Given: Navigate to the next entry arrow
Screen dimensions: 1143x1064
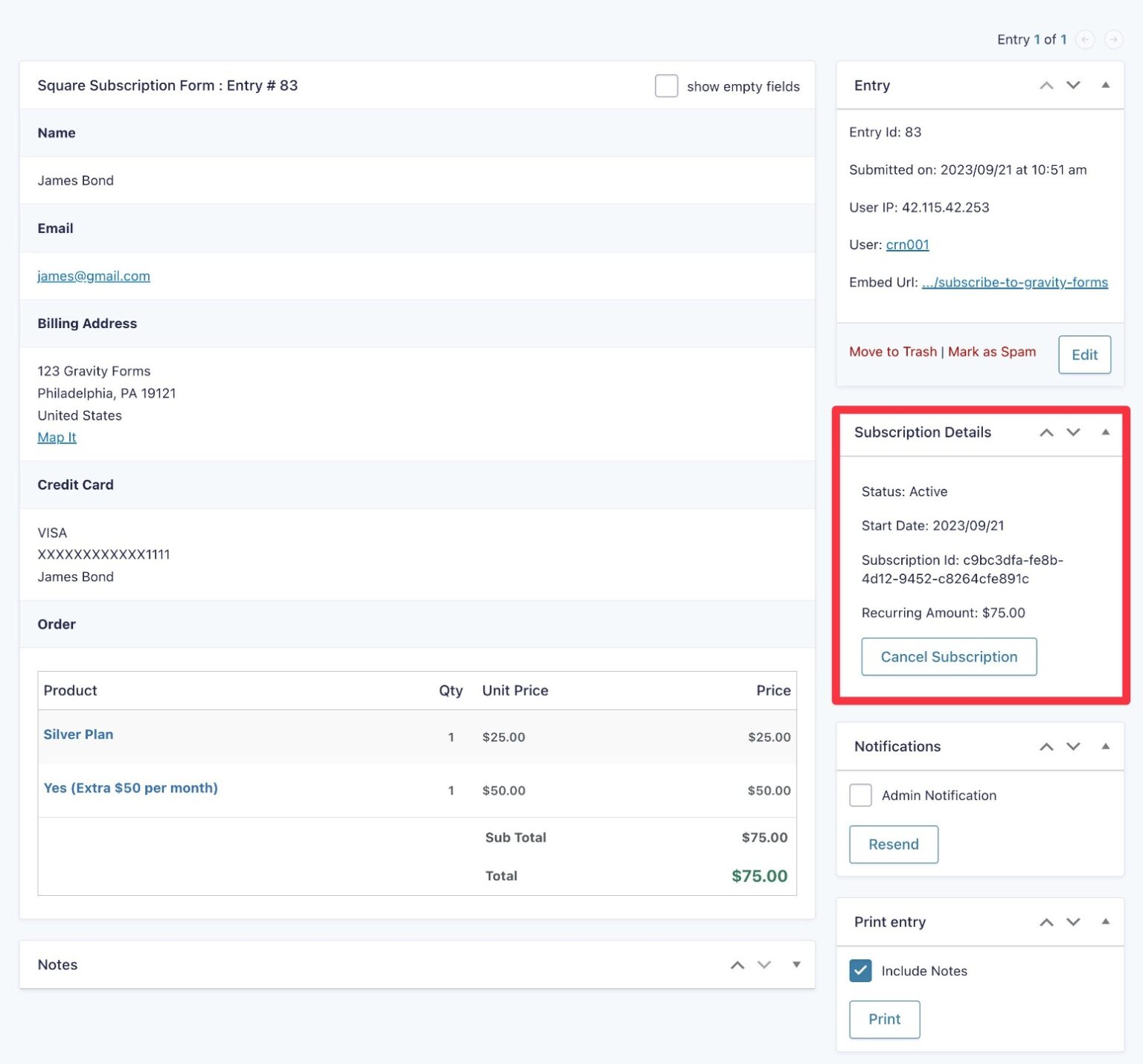Looking at the screenshot, I should tap(1114, 39).
